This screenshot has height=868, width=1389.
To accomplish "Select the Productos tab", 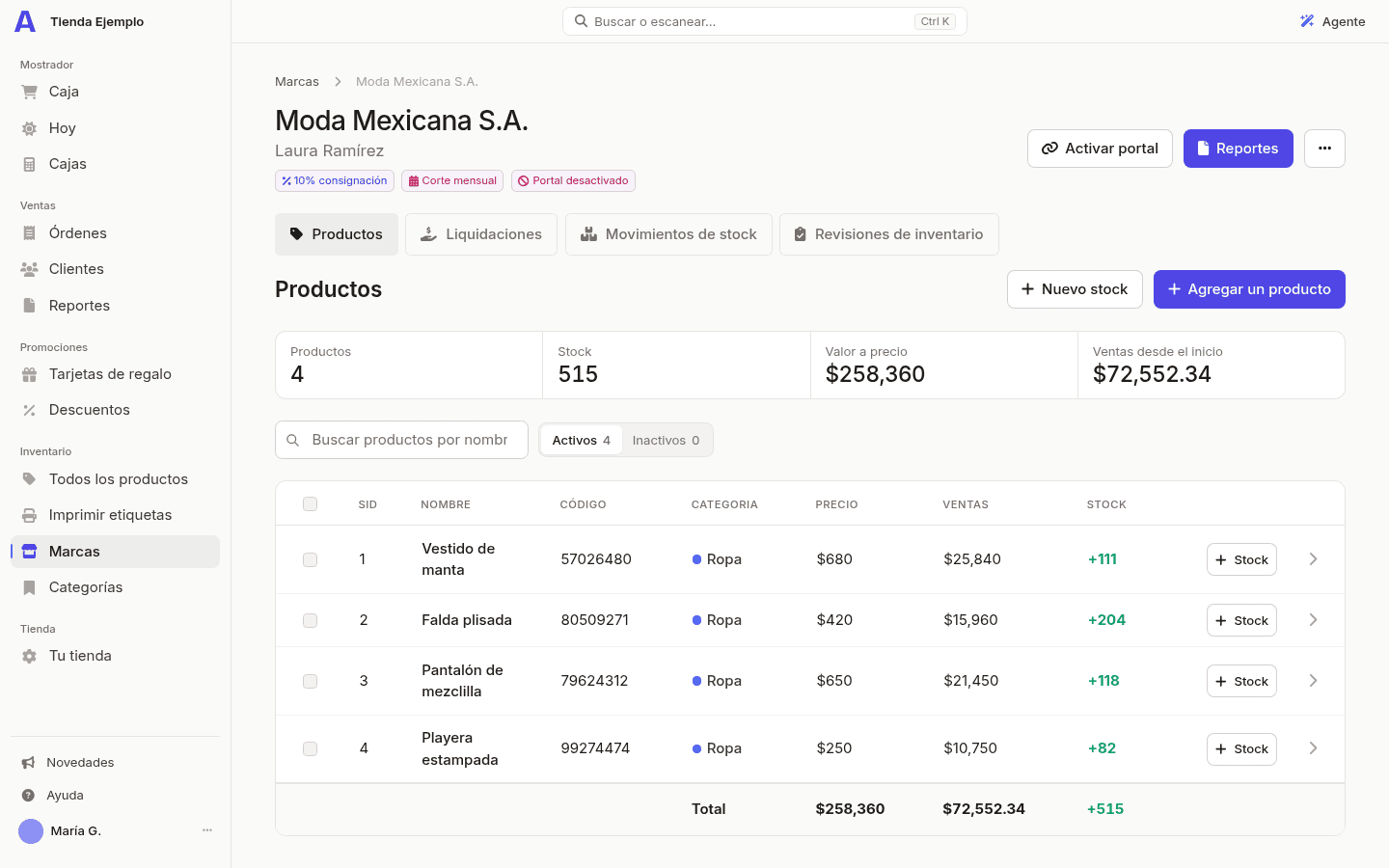I will point(337,234).
